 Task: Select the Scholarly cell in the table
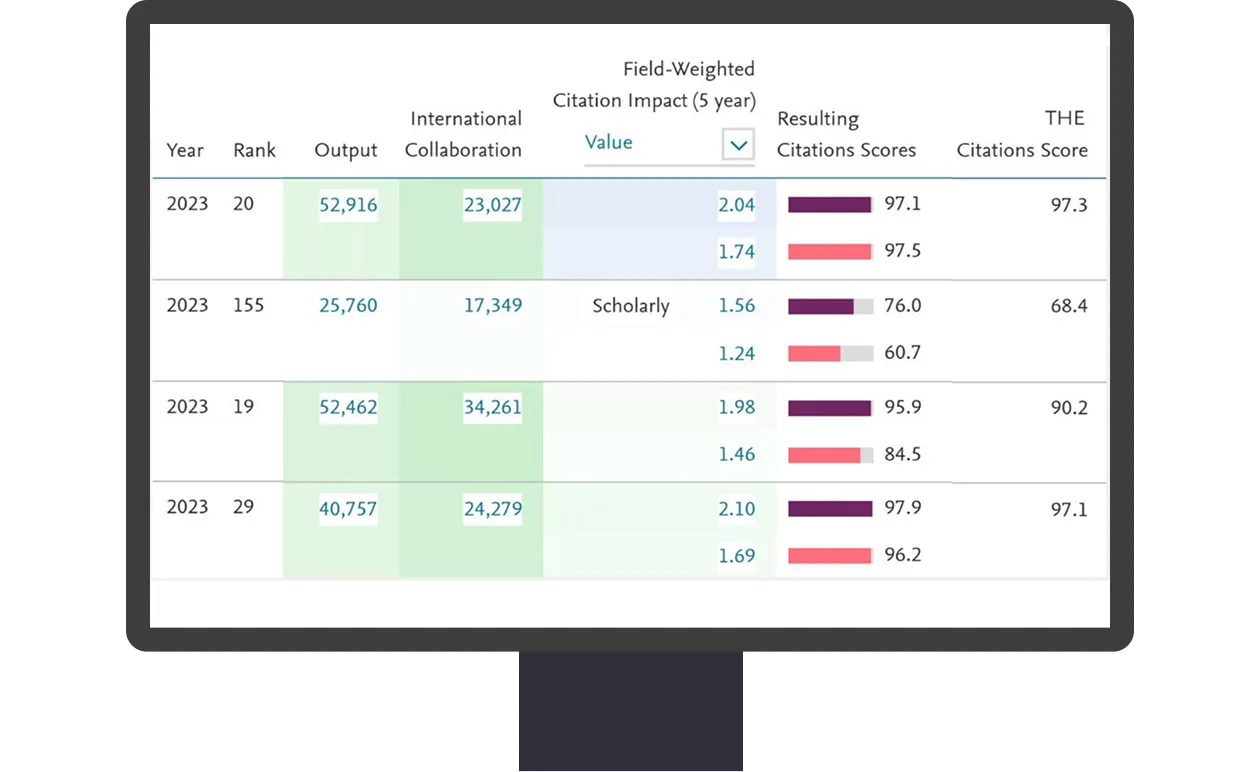[x=630, y=306]
